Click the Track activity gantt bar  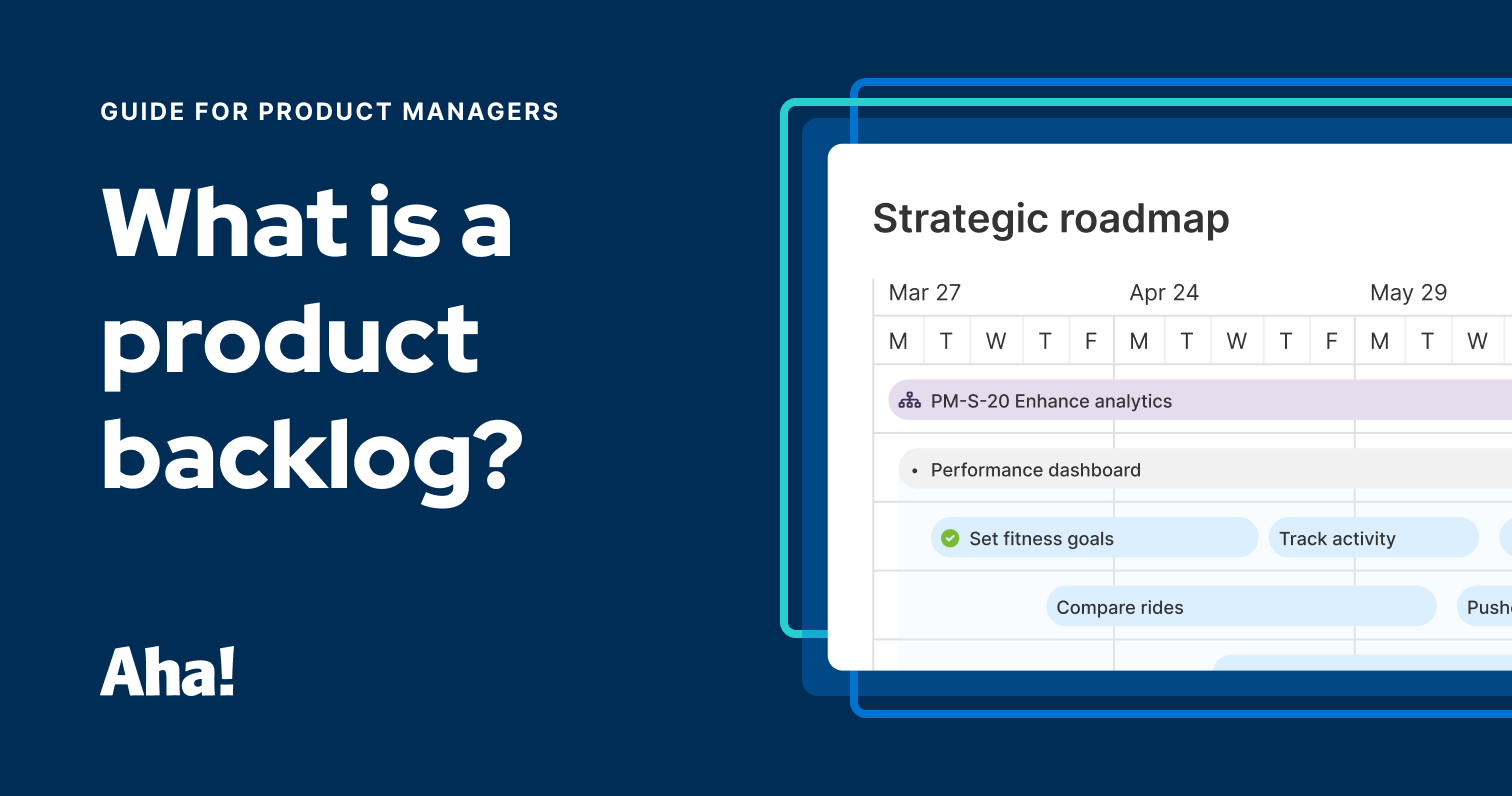pos(1337,538)
